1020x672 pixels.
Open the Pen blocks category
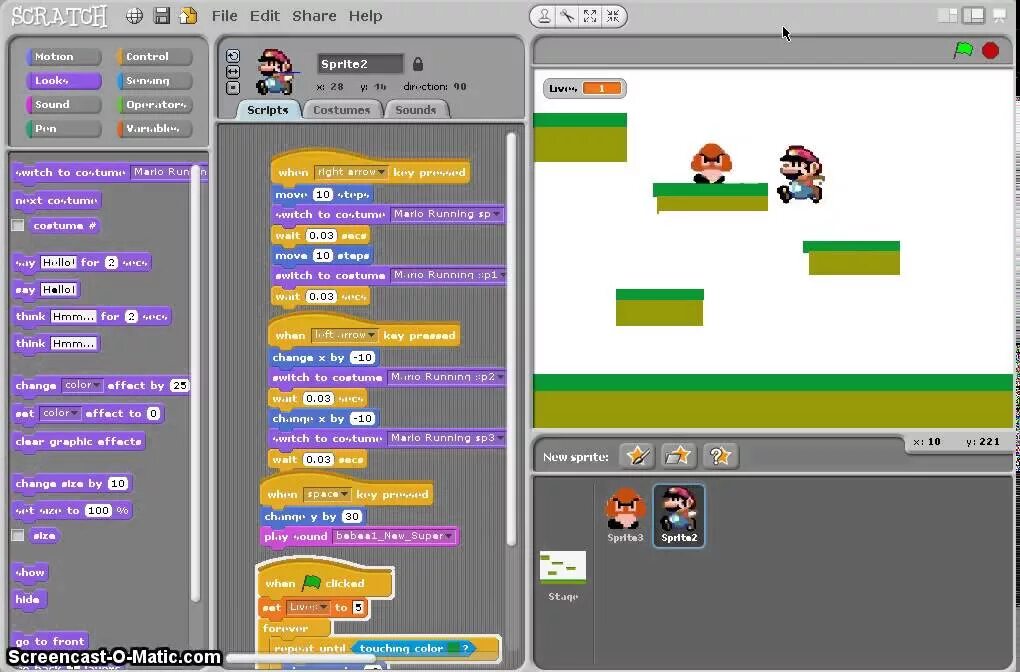pyautogui.click(x=64, y=129)
